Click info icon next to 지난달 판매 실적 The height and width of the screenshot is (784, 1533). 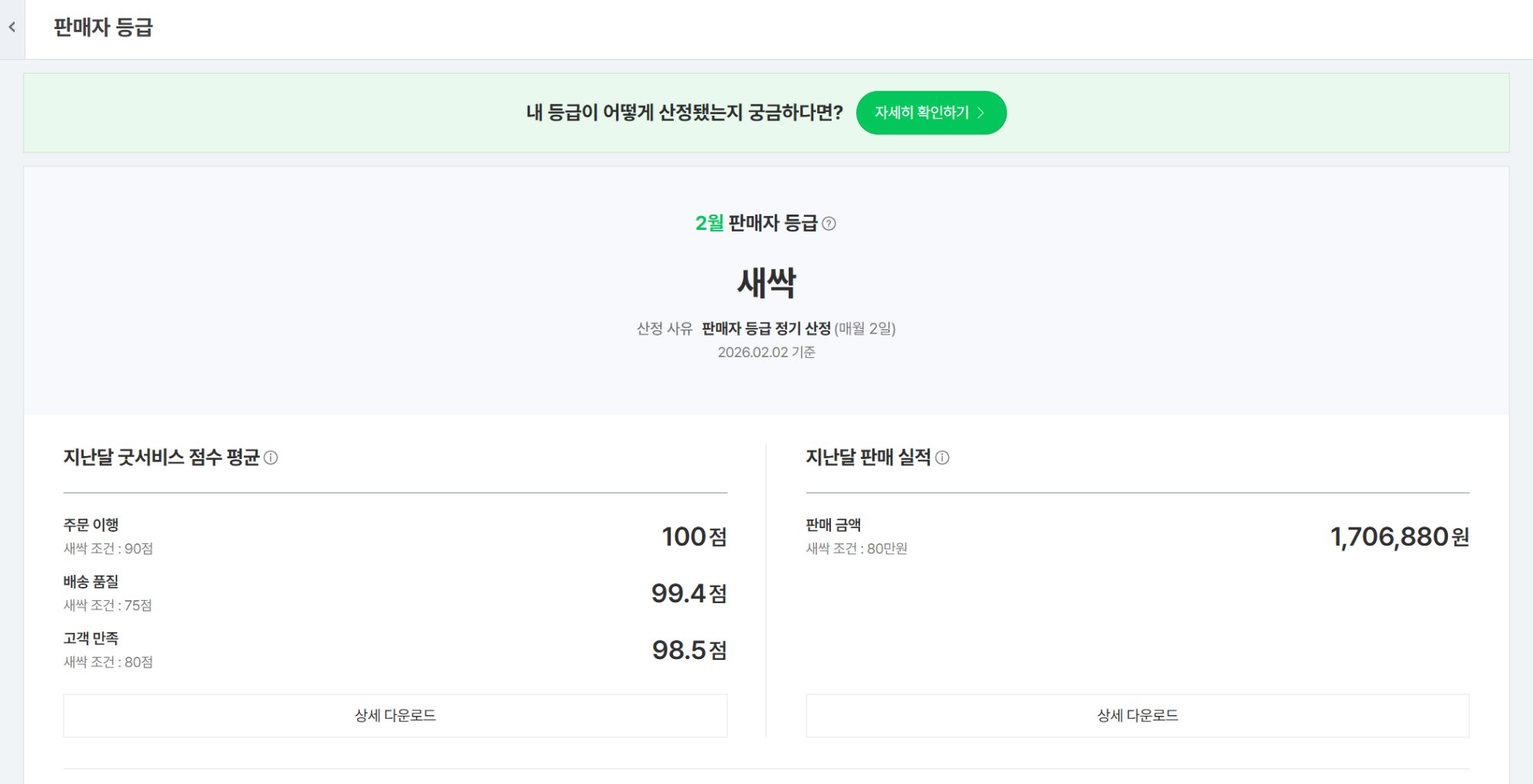tap(942, 458)
